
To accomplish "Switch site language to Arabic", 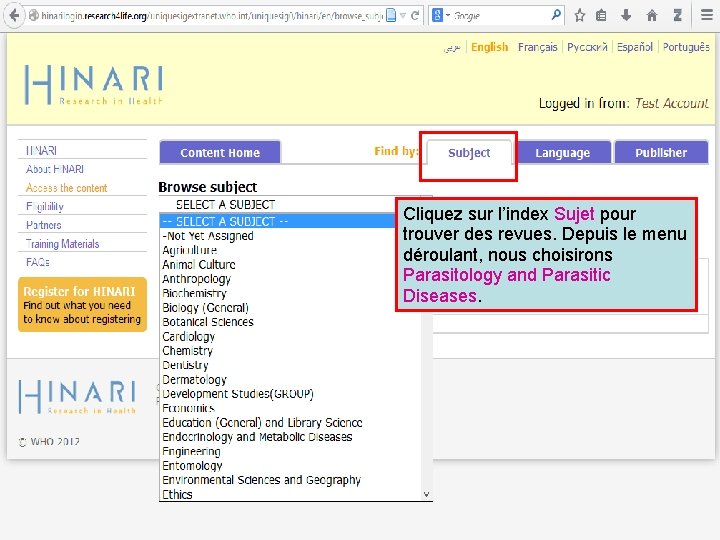I will tap(452, 47).
